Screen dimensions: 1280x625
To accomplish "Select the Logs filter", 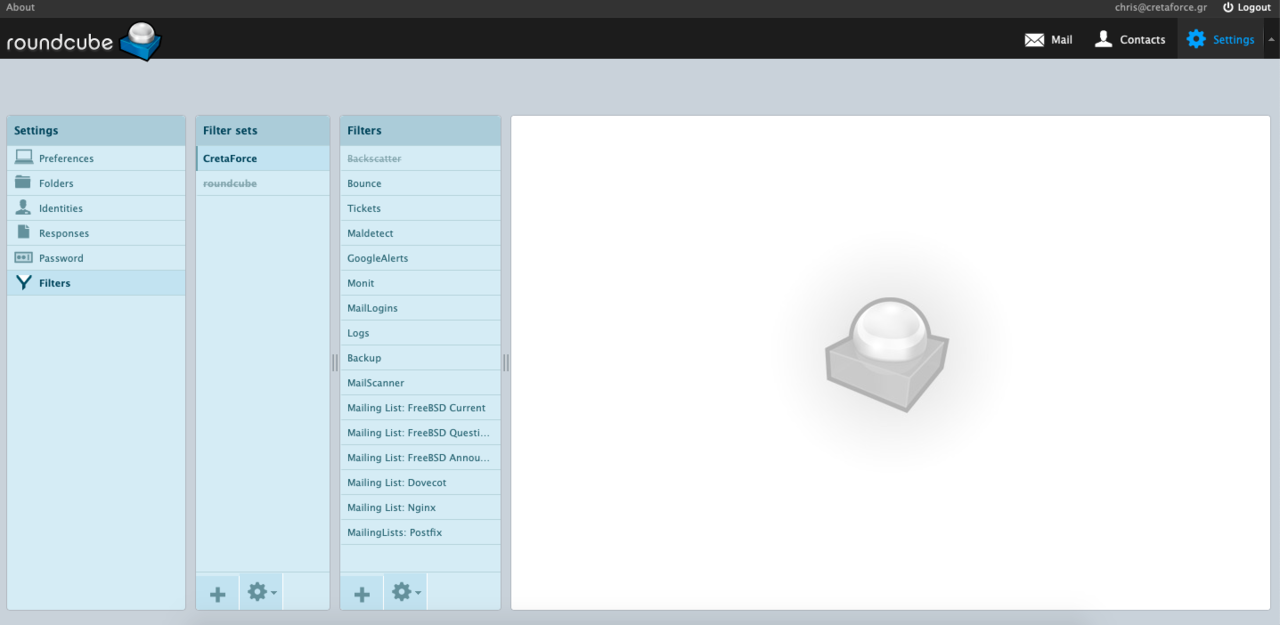I will pyautogui.click(x=420, y=333).
